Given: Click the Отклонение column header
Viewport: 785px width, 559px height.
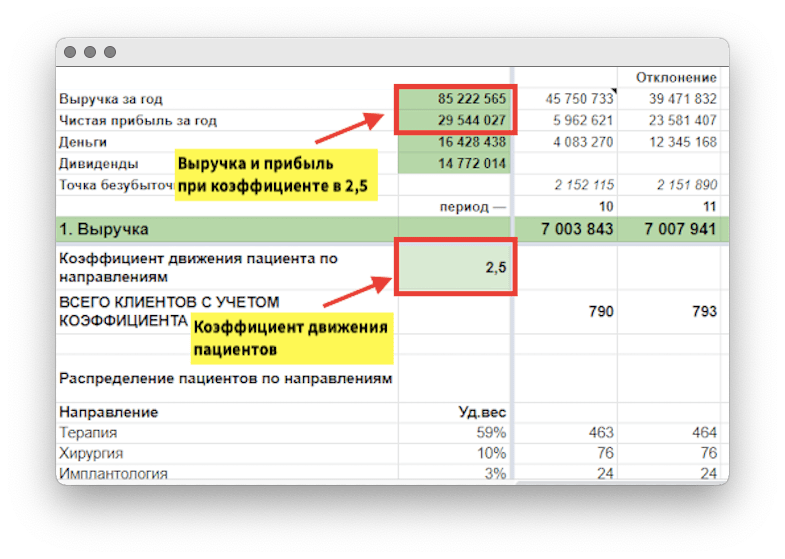Looking at the screenshot, I should tap(675, 77).
